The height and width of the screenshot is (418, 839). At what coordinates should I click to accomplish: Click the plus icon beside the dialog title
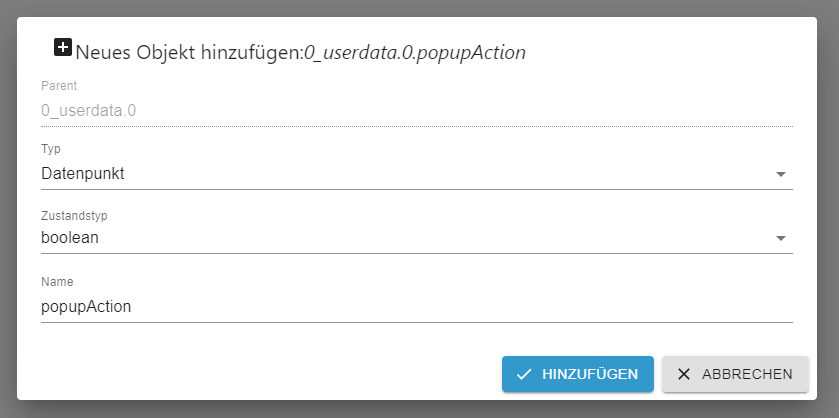63,47
